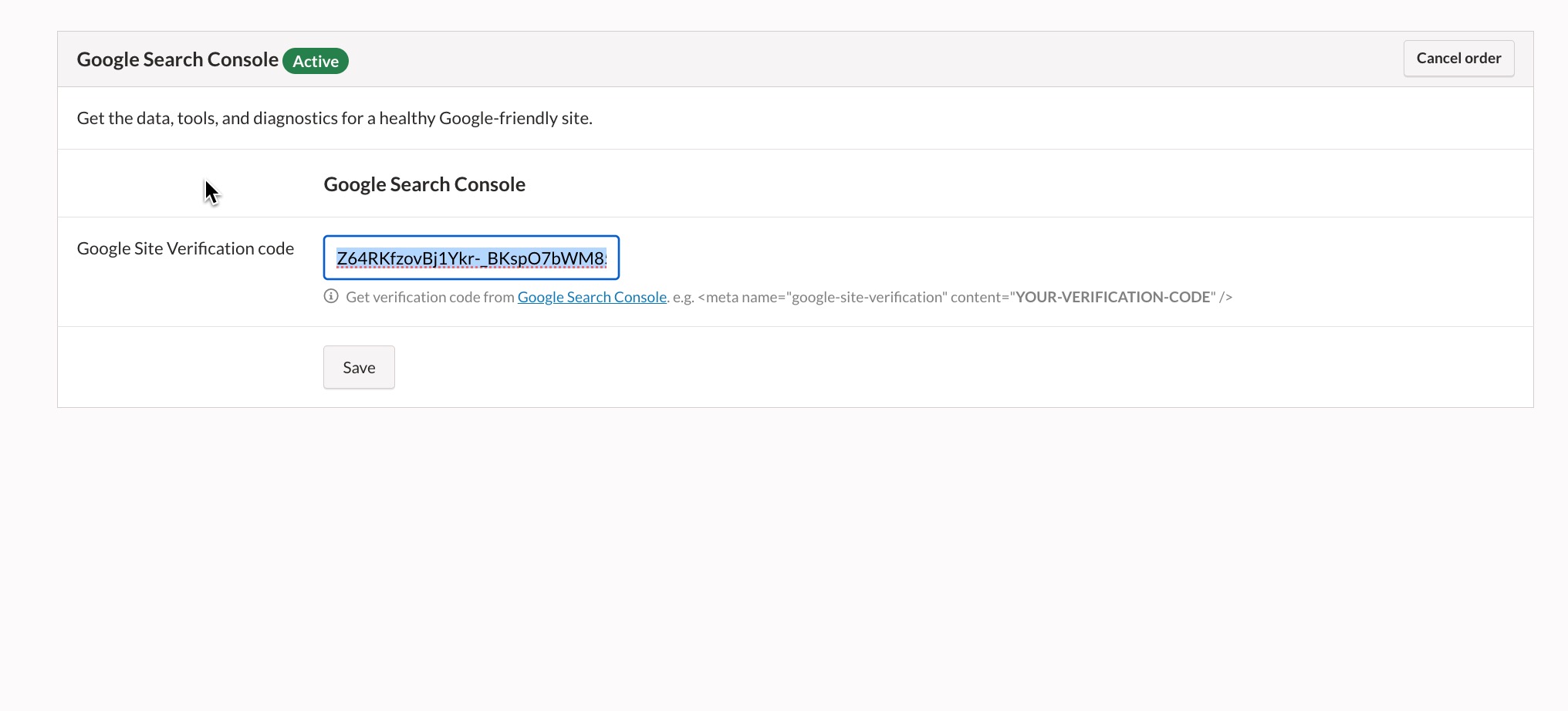Click the Google-friendly site description text

(335, 118)
